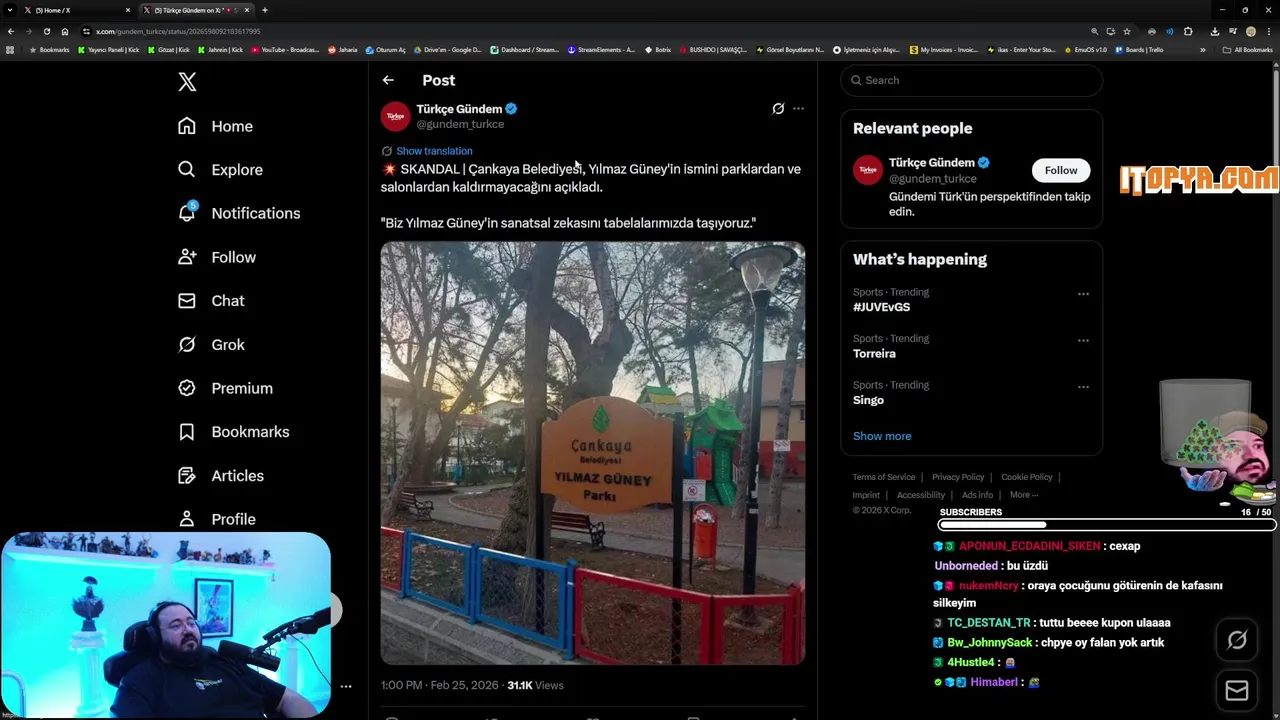Open Privacy Policy footer link
Screen dimensions: 1280x720
coord(958,477)
